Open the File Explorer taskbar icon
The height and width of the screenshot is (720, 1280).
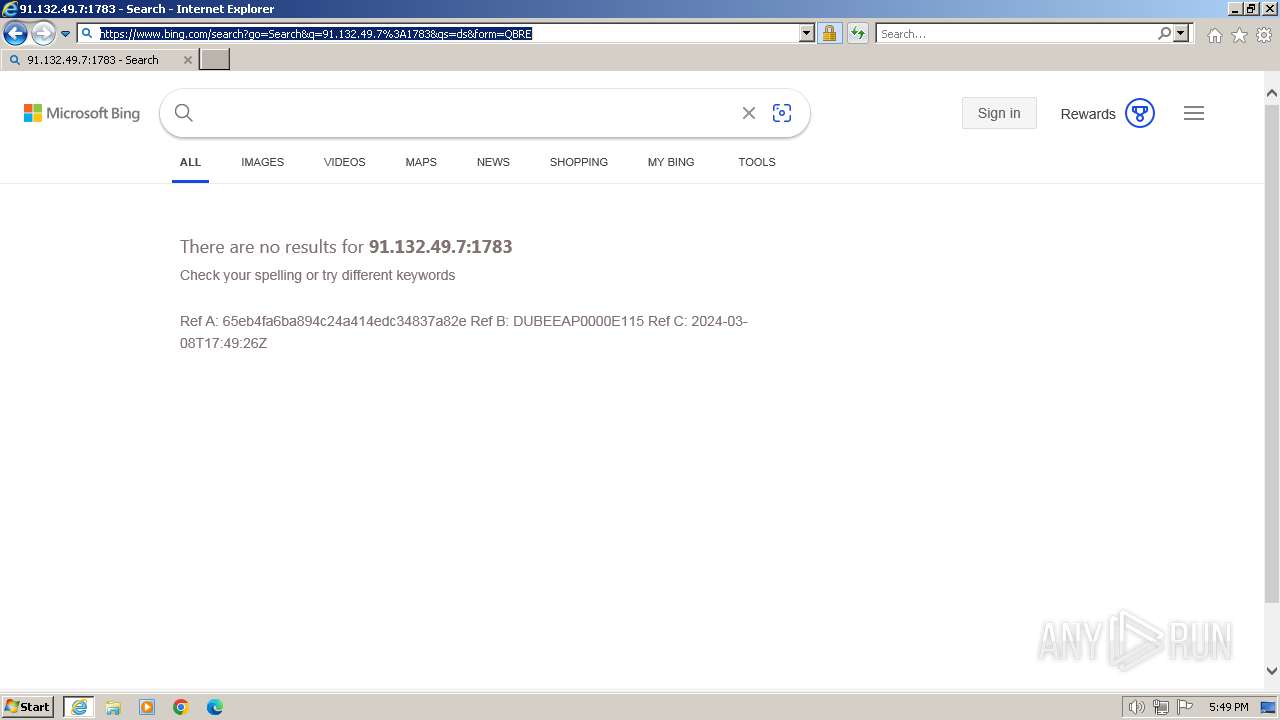tap(113, 707)
